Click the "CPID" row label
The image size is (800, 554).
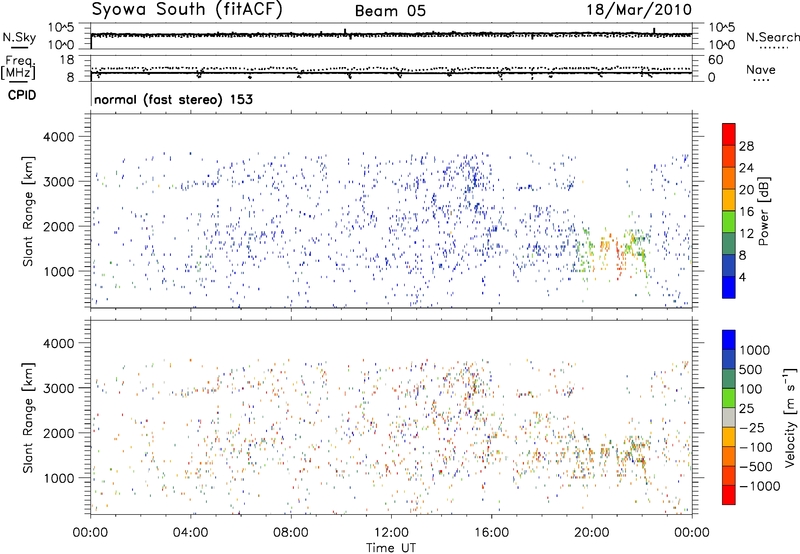click(22, 95)
